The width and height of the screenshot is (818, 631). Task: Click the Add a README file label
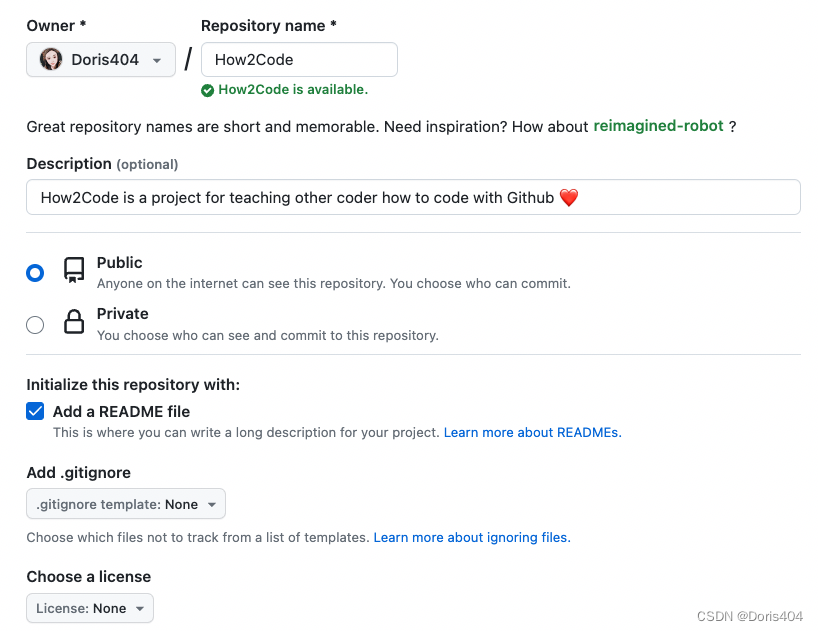[x=121, y=411]
